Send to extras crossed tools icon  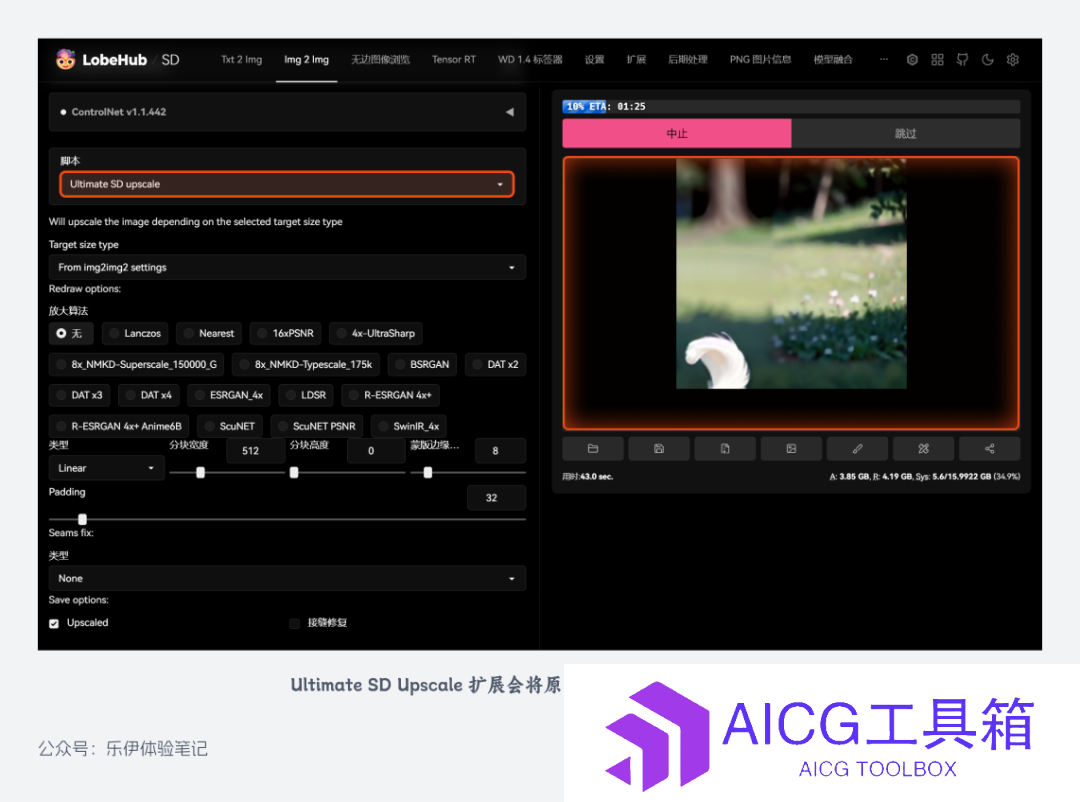click(924, 449)
